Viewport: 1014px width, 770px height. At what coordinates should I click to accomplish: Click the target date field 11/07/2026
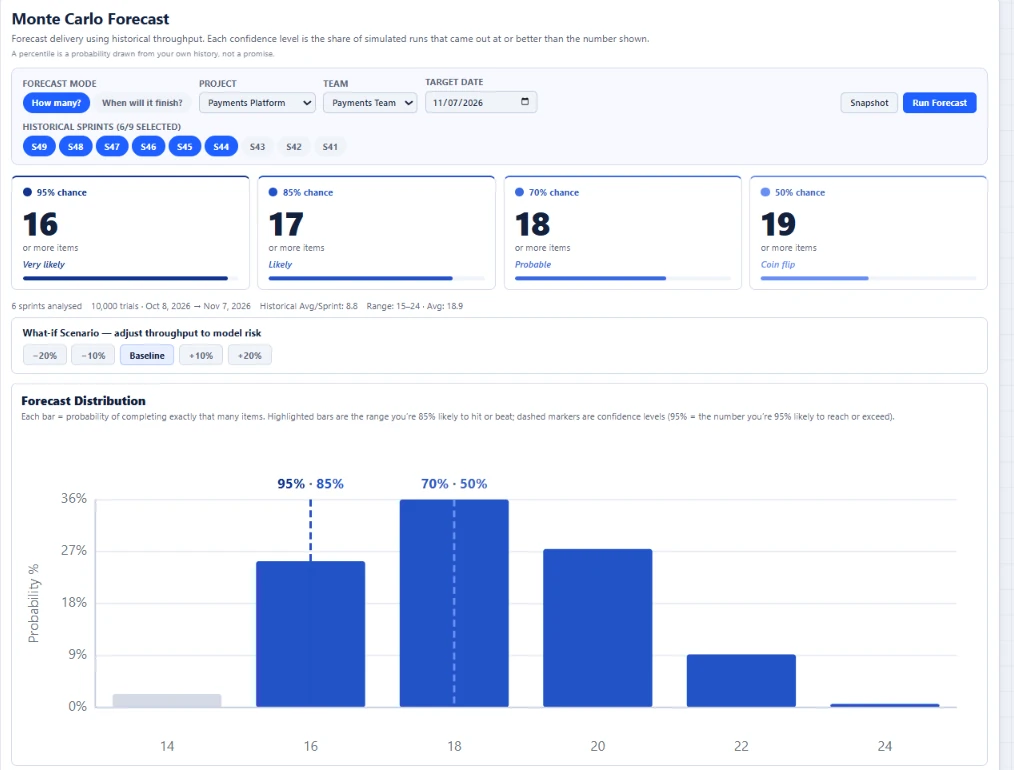point(480,102)
